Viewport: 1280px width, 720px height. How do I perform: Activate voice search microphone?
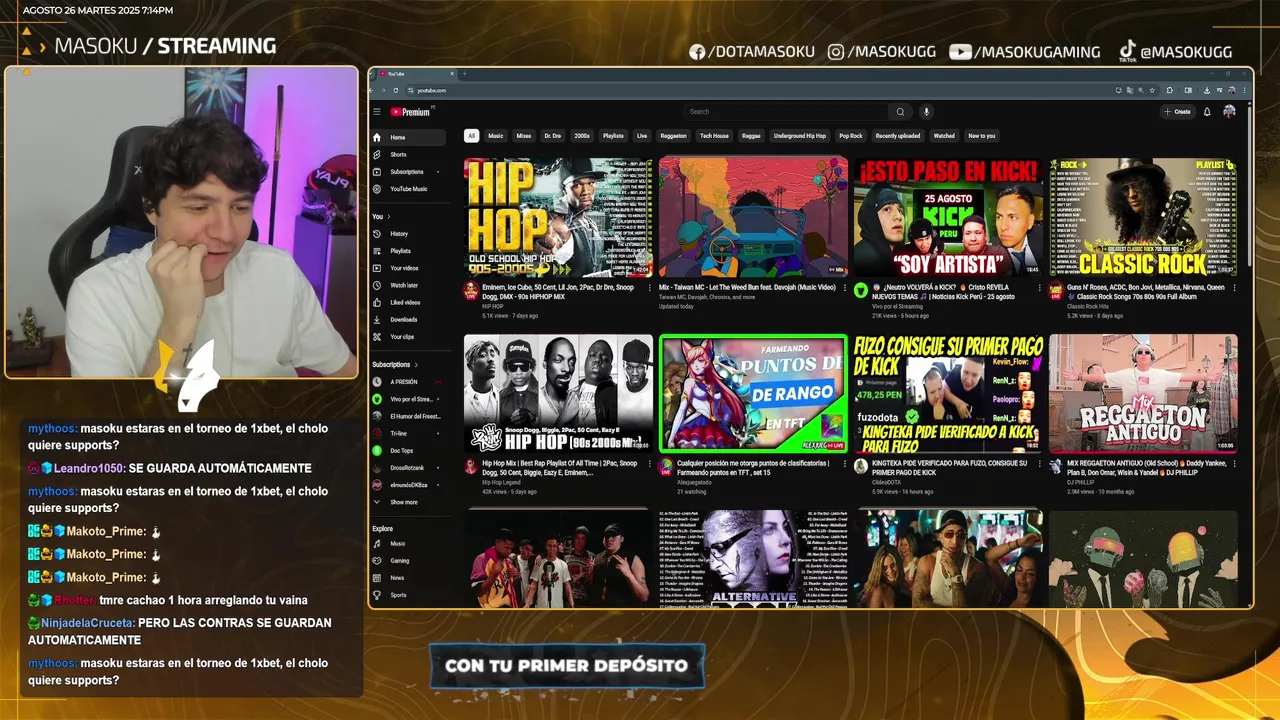pyautogui.click(x=926, y=112)
